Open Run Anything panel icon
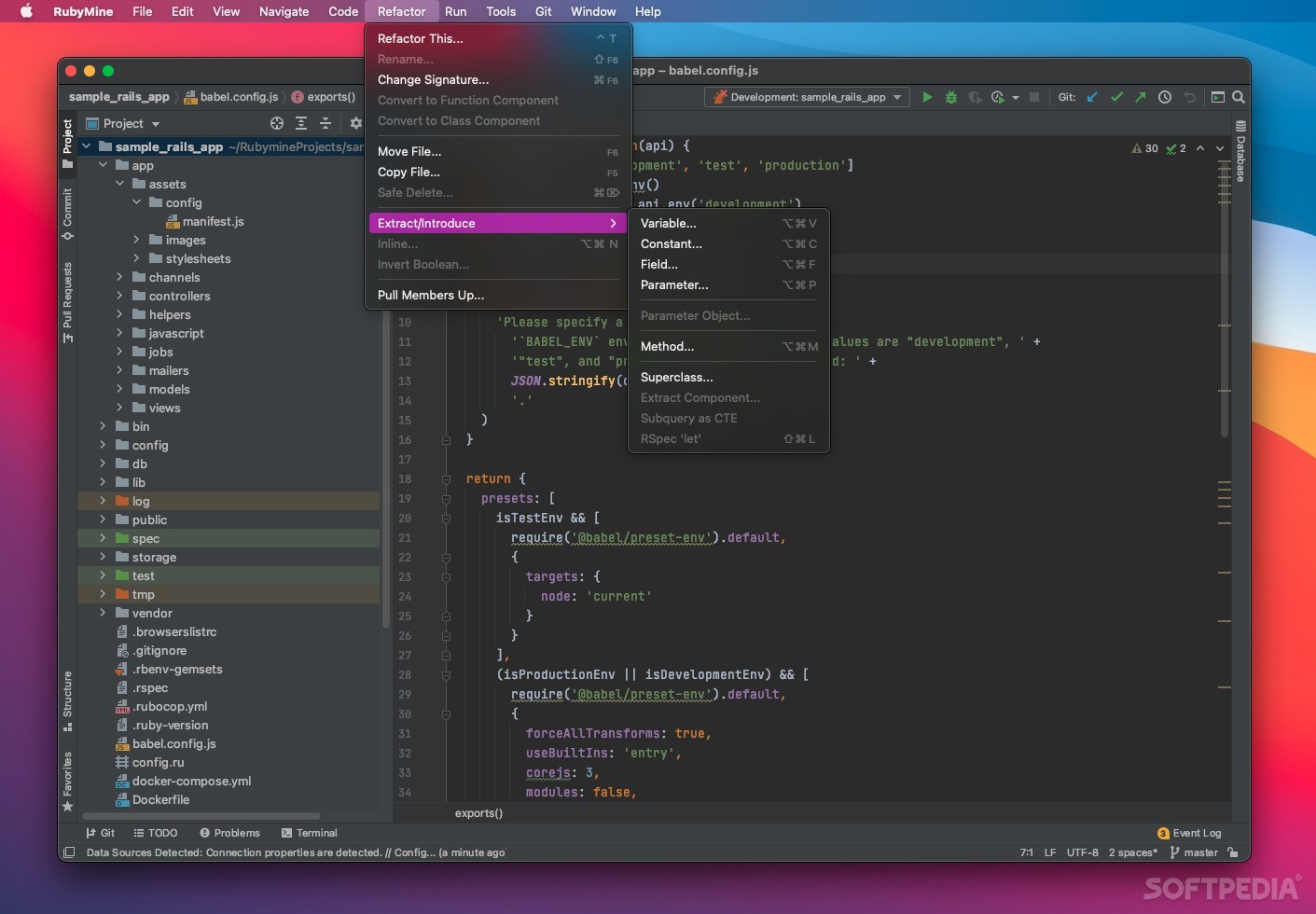This screenshot has height=914, width=1316. (x=1218, y=97)
